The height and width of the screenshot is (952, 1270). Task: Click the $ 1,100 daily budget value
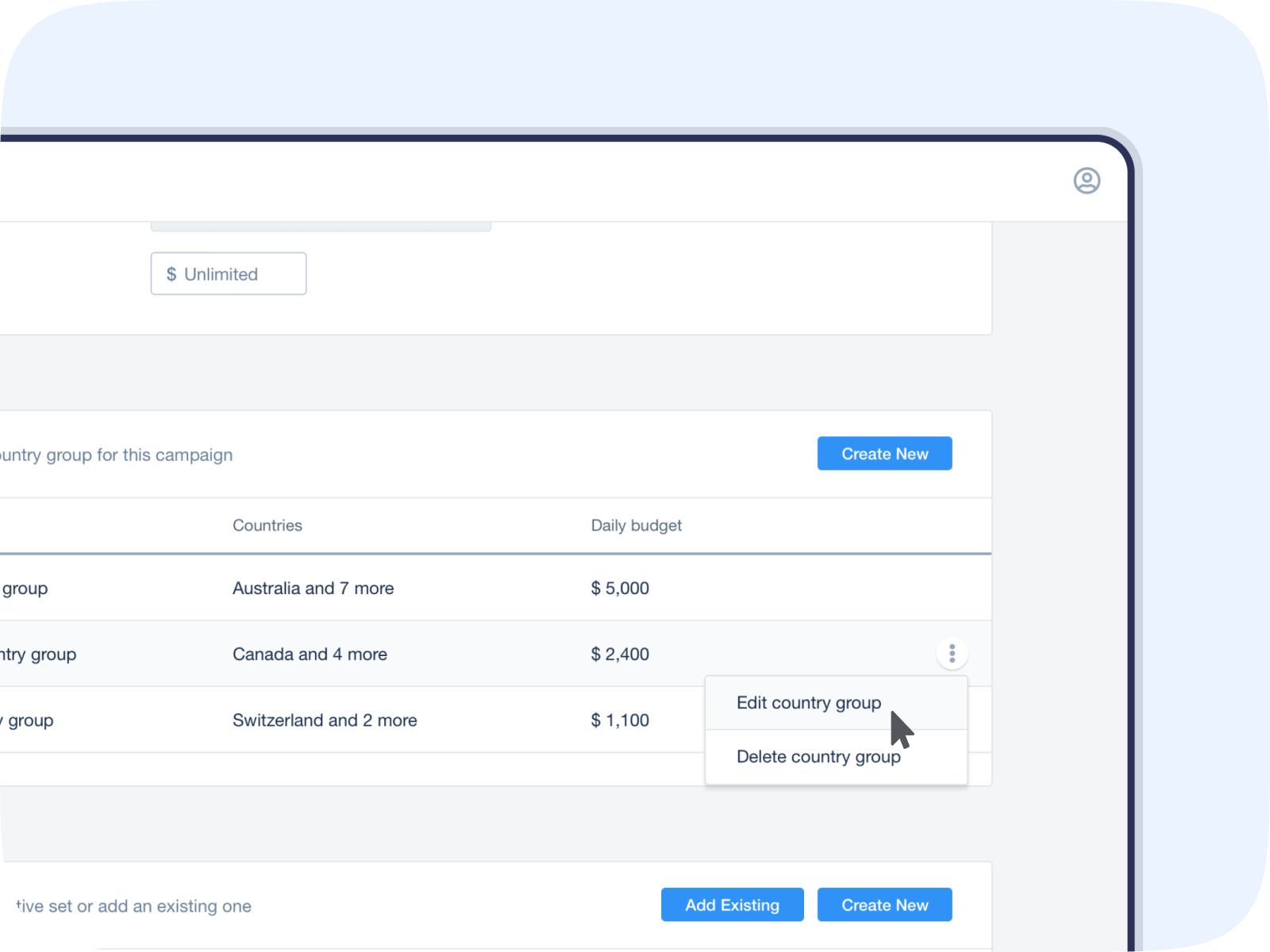tap(620, 720)
